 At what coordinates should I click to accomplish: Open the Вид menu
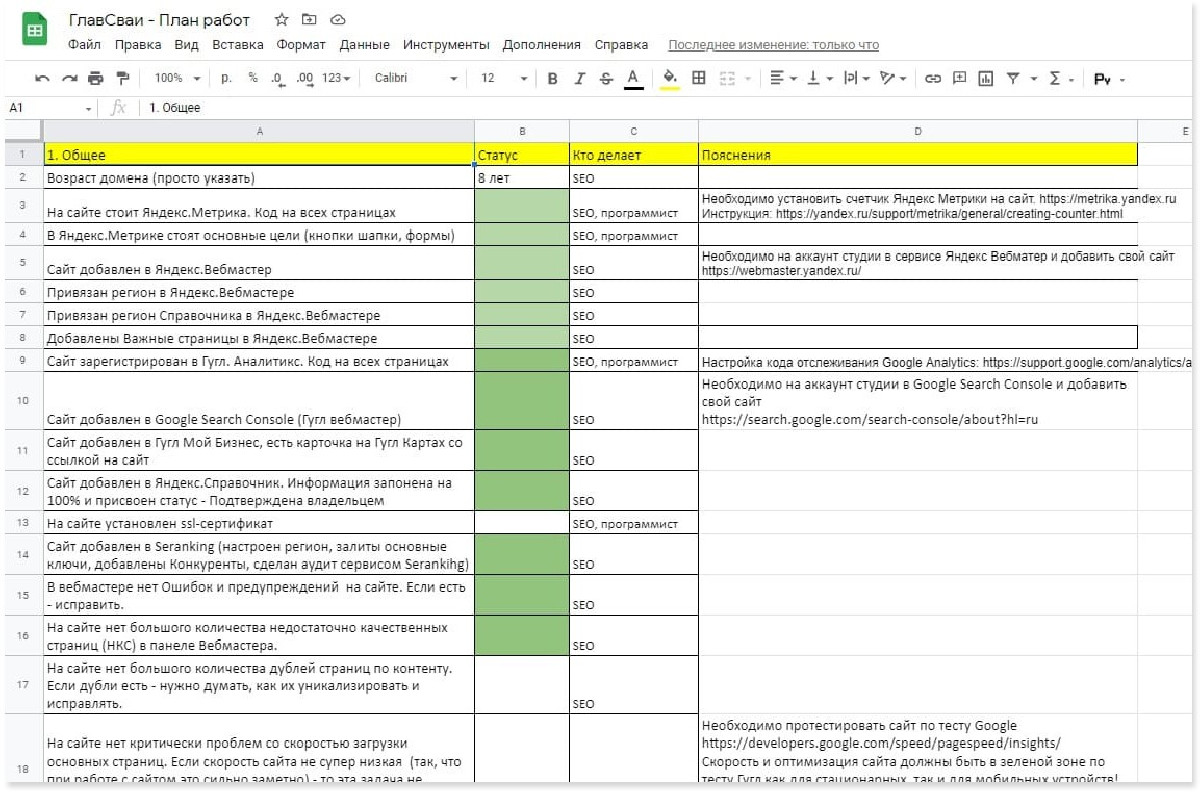coord(186,45)
